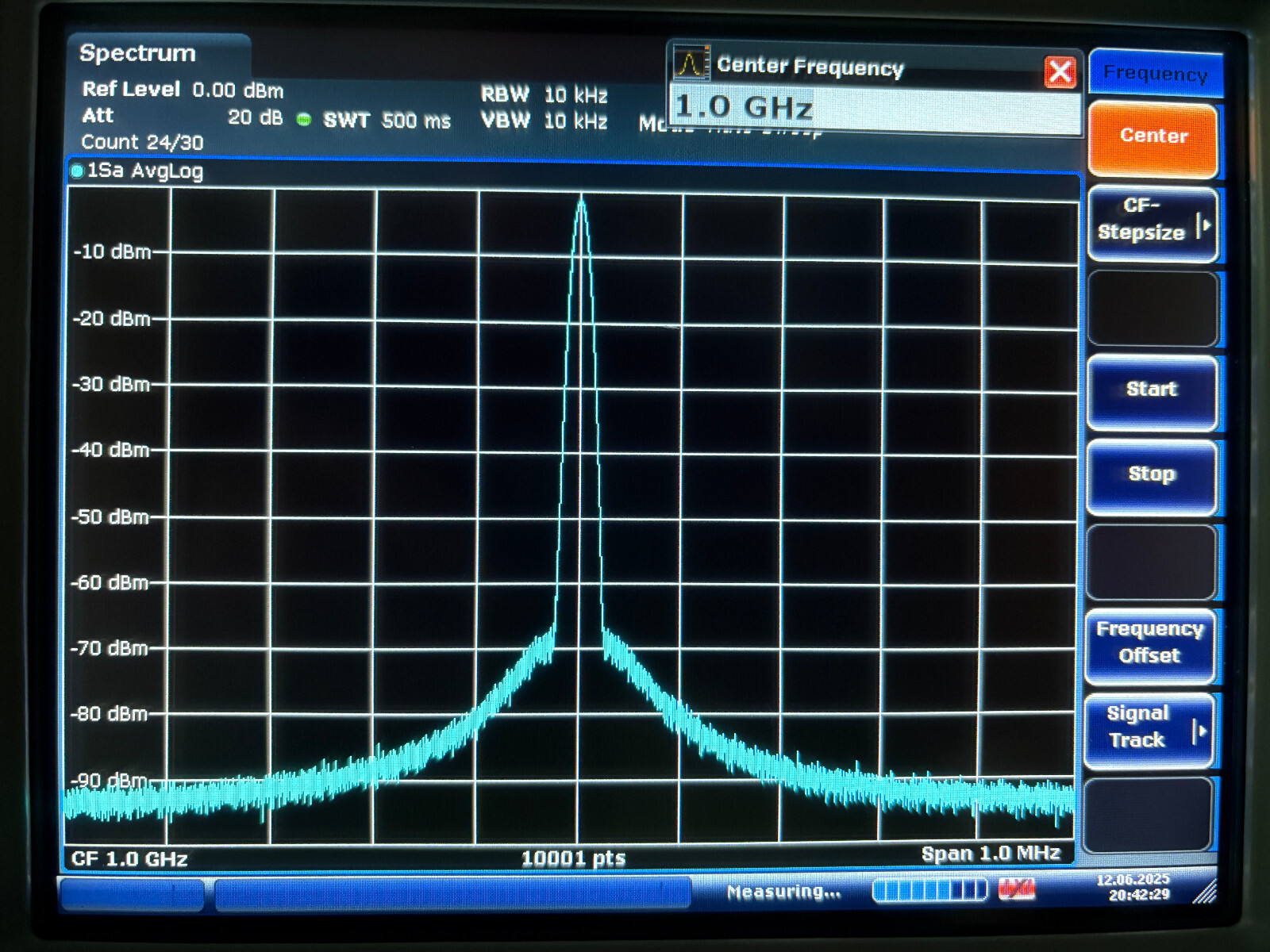Click the measuring progress bar
Viewport: 1270px width, 952px height.
(x=929, y=890)
